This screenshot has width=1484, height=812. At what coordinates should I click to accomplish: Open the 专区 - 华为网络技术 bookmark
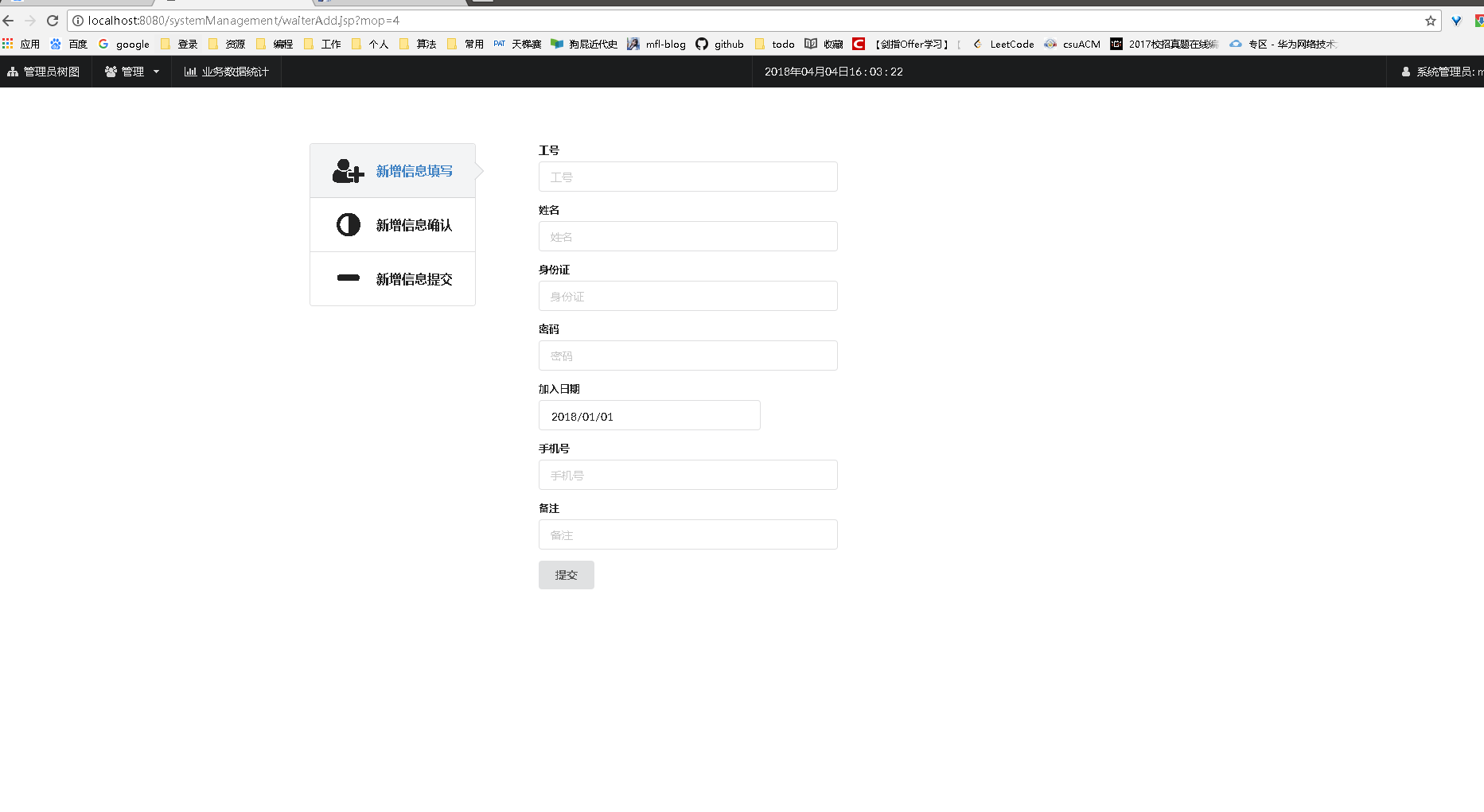pos(1283,44)
